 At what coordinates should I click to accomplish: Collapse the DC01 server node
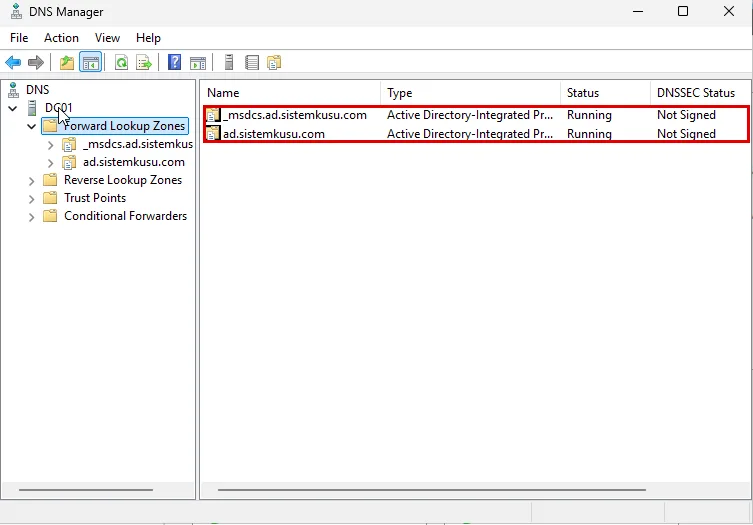tap(13, 109)
